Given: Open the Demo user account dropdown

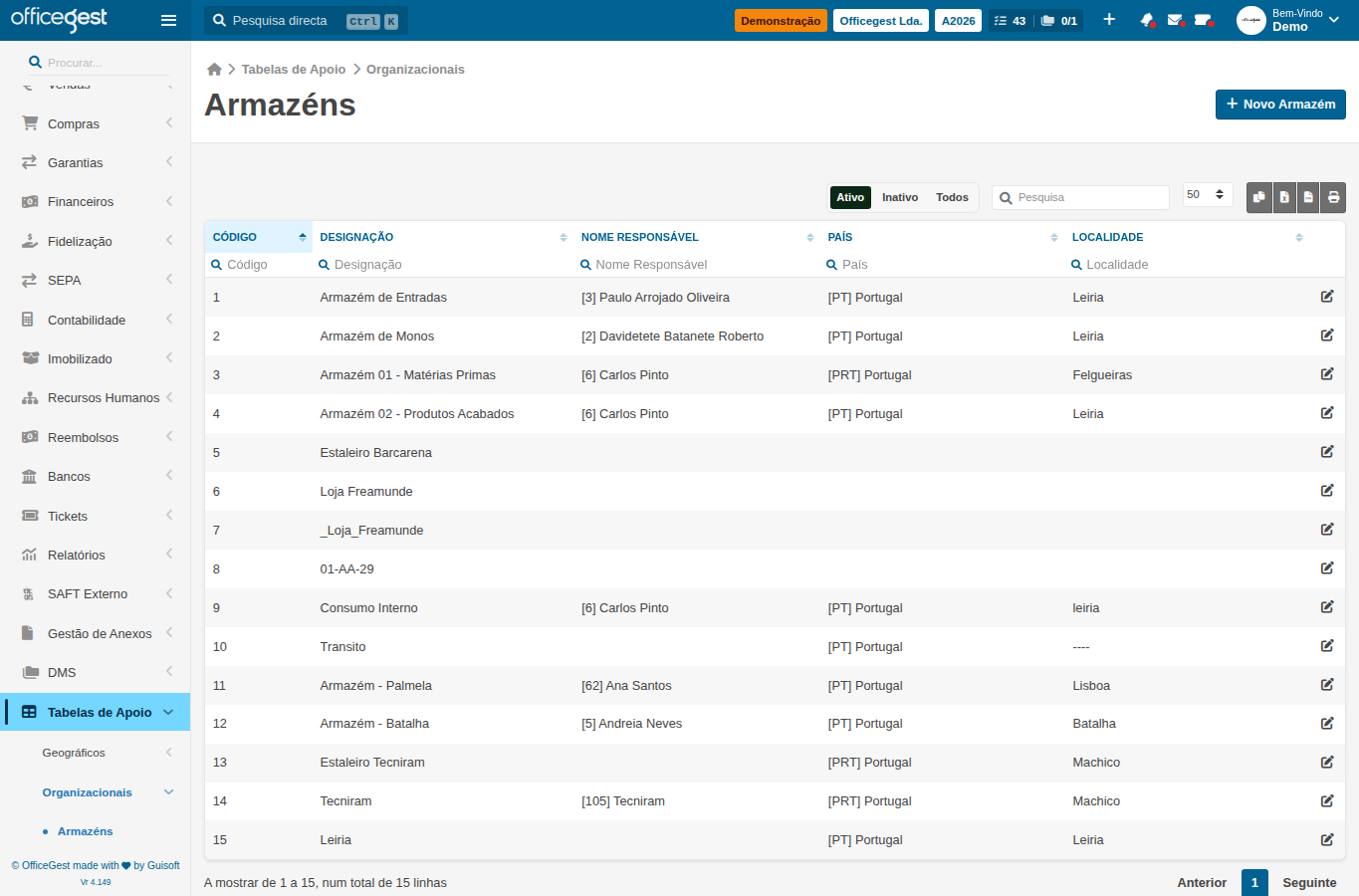Looking at the screenshot, I should [1289, 20].
